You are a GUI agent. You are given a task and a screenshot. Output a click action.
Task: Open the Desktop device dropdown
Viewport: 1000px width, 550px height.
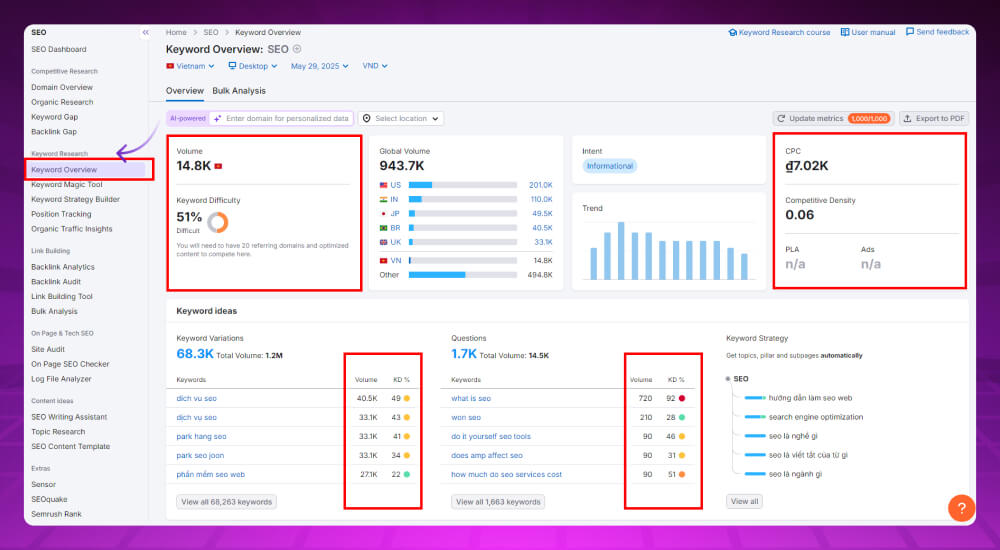[253, 66]
